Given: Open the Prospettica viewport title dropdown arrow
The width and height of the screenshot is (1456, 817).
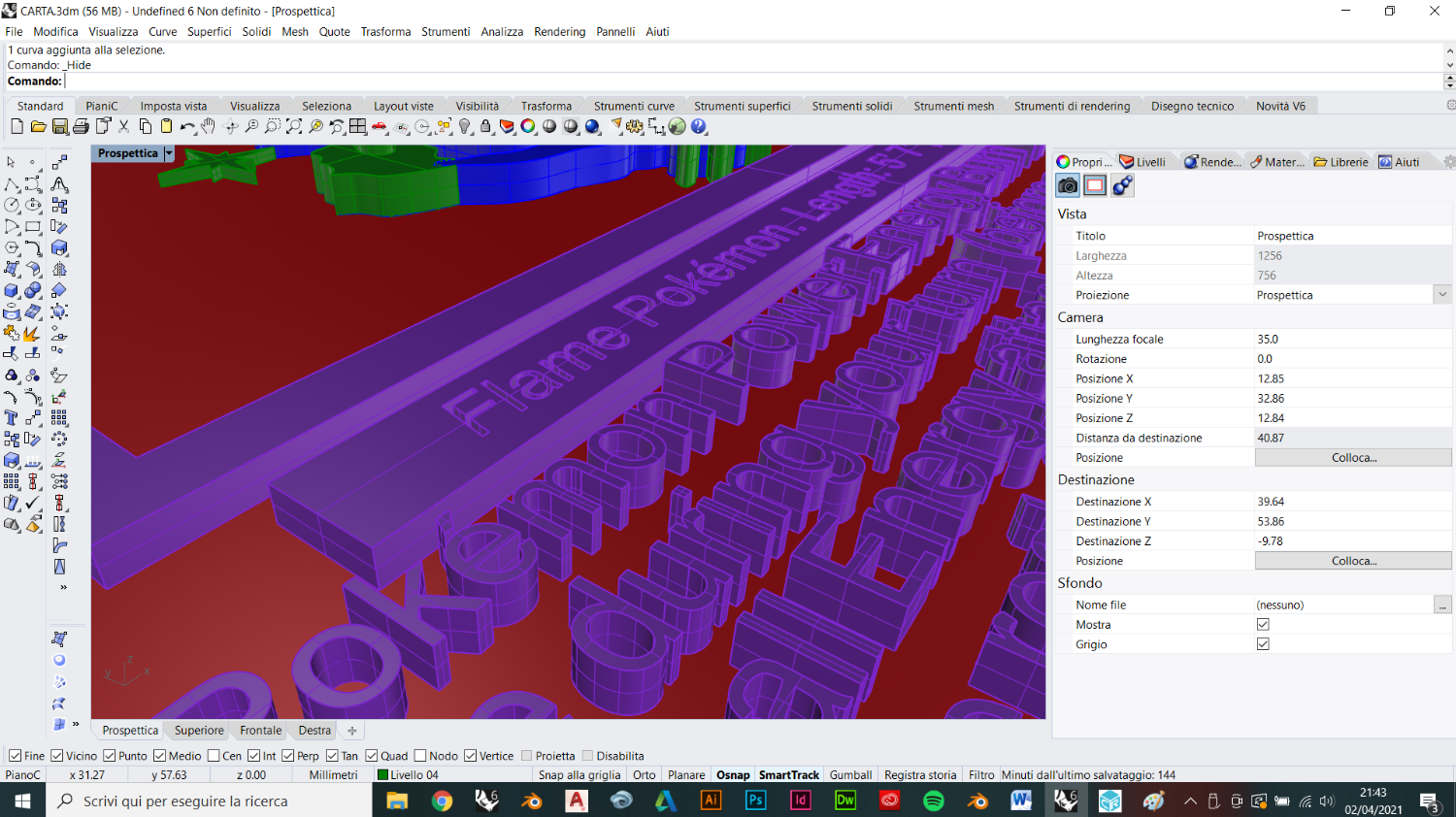Looking at the screenshot, I should 169,153.
